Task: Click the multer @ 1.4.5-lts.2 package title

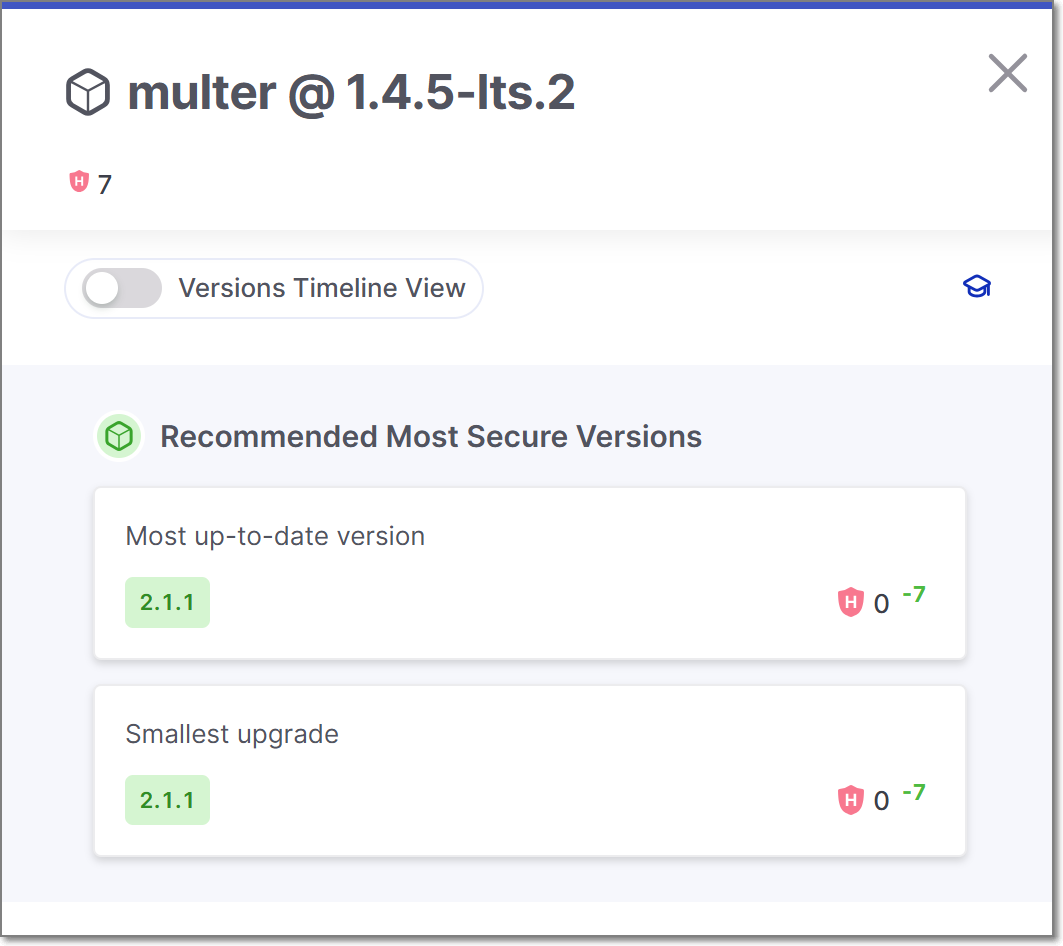Action: pos(351,93)
